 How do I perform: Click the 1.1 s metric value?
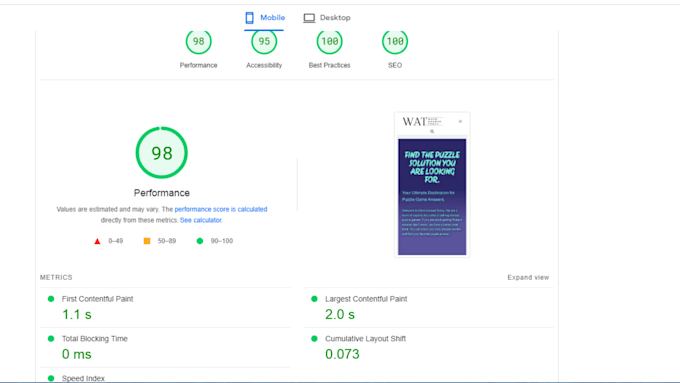[x=77, y=314]
